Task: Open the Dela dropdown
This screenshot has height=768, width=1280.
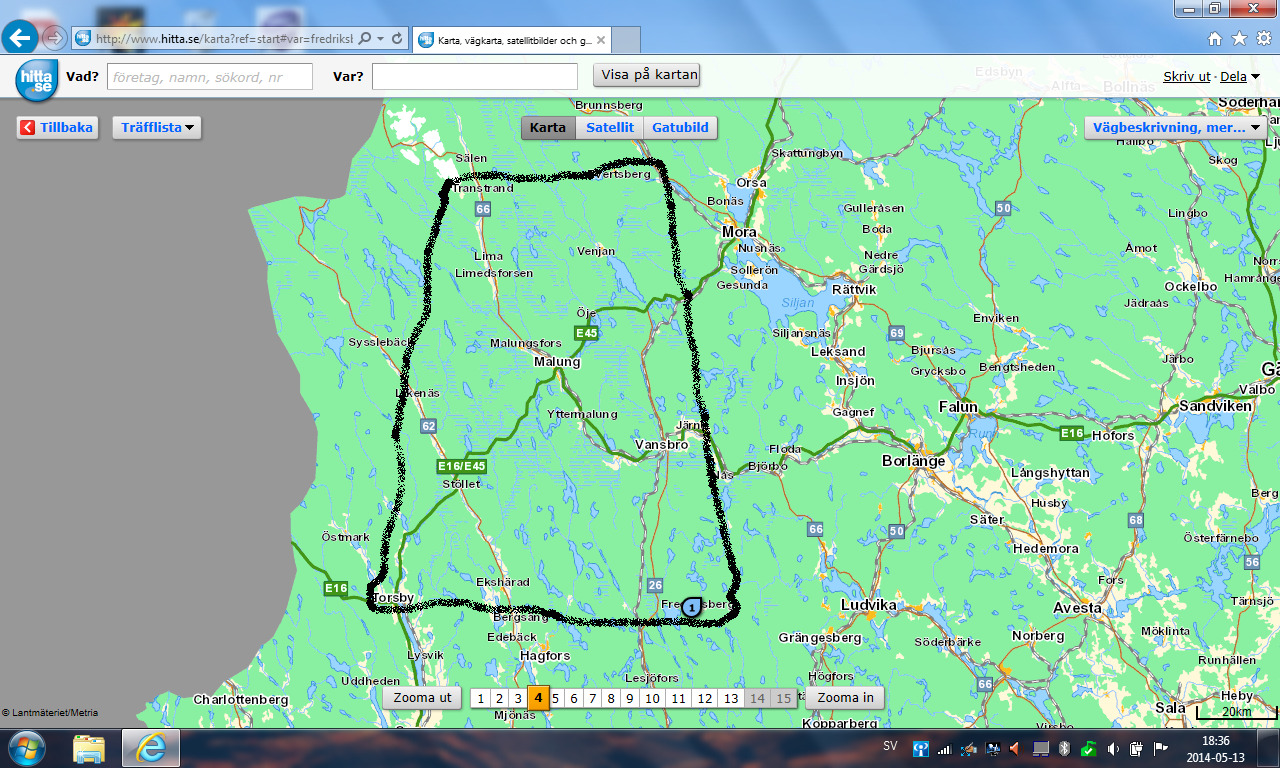Action: point(1240,76)
